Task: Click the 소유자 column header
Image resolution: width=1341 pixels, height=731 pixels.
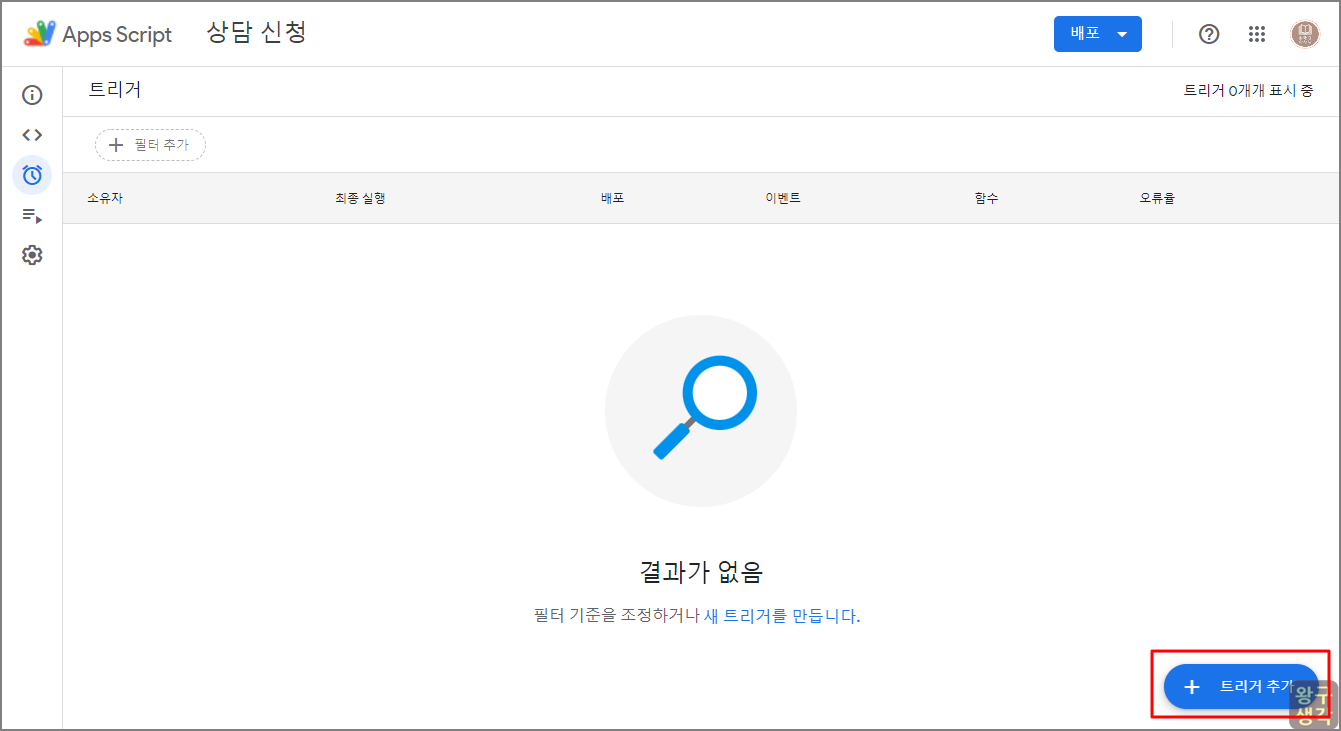Action: coord(105,198)
